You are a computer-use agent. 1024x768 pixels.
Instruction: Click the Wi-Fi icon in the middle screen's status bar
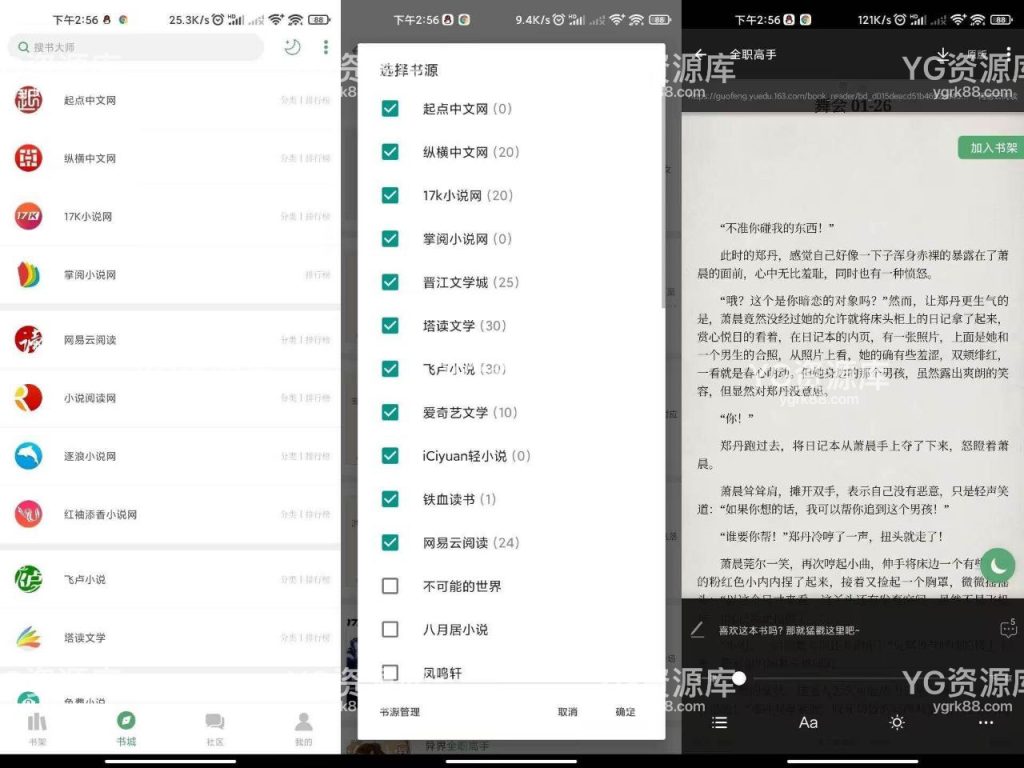tap(636, 20)
